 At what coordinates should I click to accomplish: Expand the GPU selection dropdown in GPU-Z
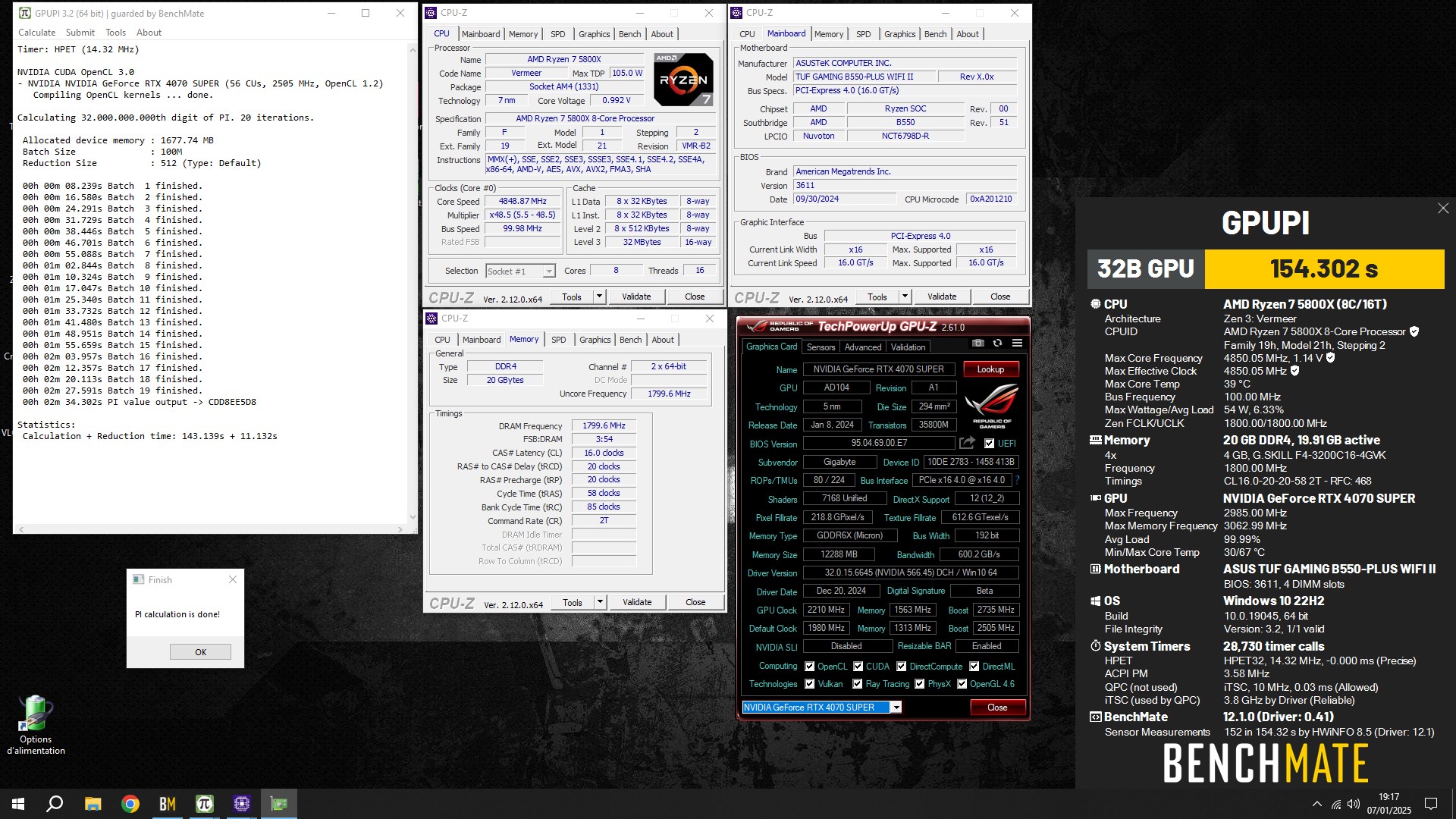896,708
